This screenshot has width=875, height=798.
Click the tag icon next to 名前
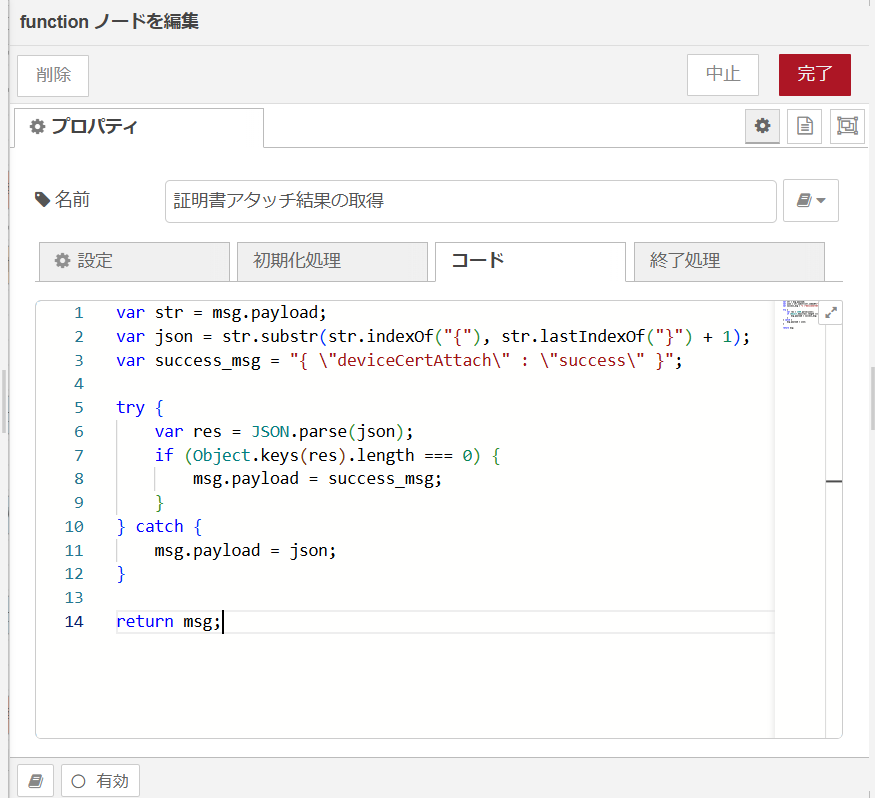[x=42, y=199]
